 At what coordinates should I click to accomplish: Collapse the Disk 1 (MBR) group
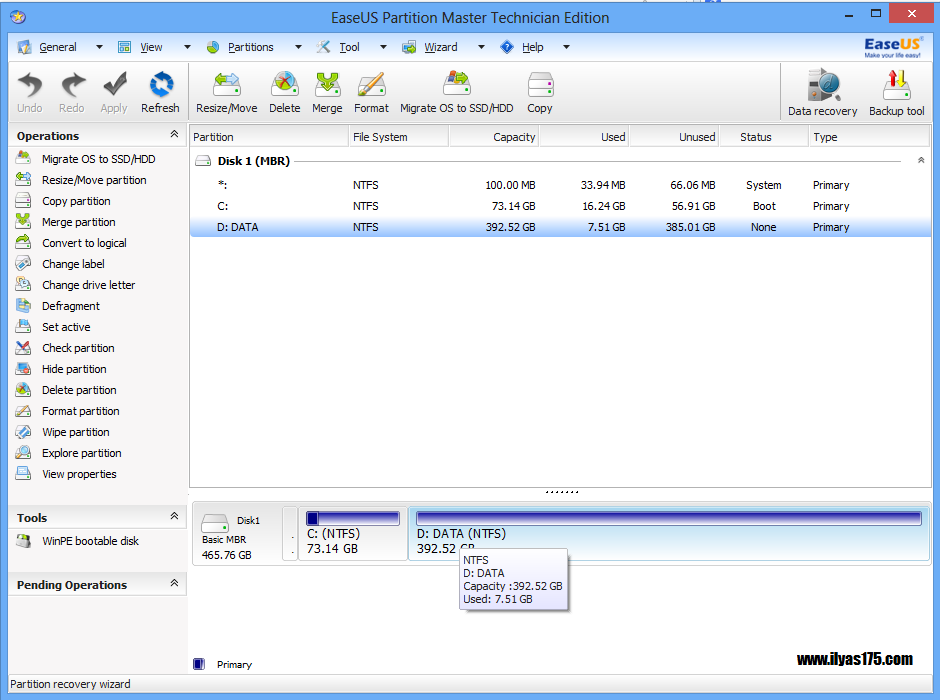921,161
